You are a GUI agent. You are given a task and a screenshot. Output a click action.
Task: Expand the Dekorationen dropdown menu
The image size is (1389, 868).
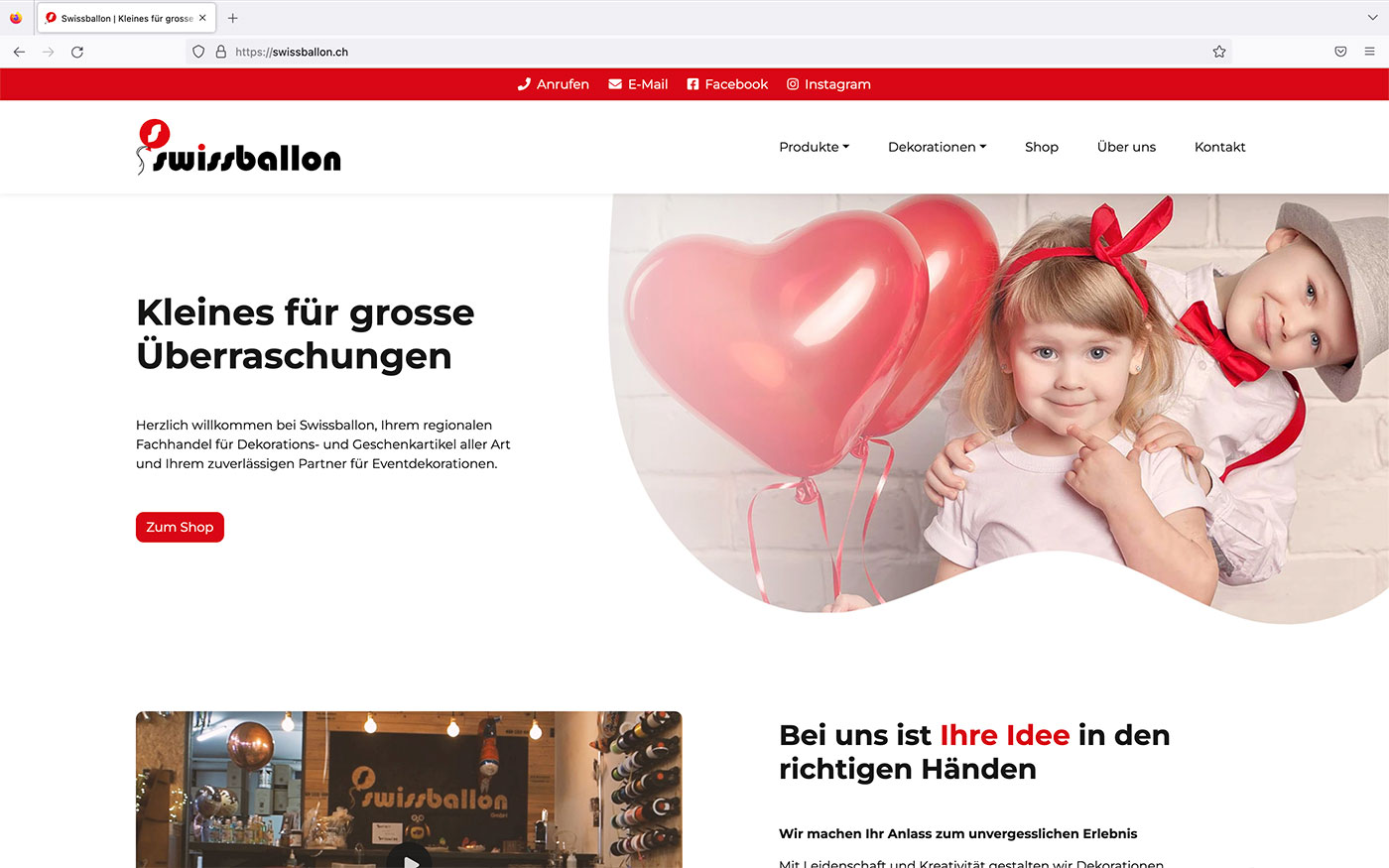click(937, 147)
